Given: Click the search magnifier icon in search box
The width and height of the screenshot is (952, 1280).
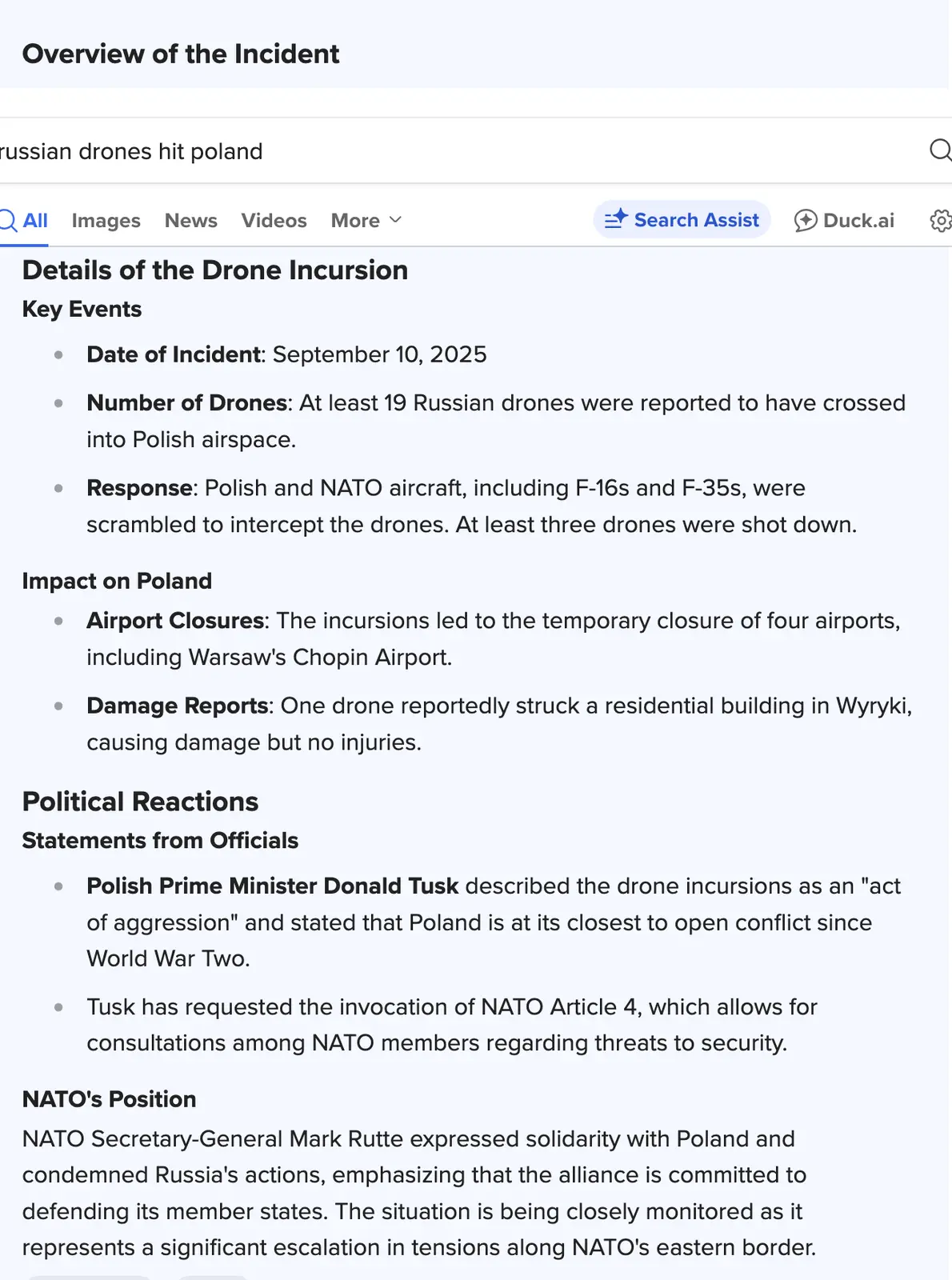Looking at the screenshot, I should 939,150.
